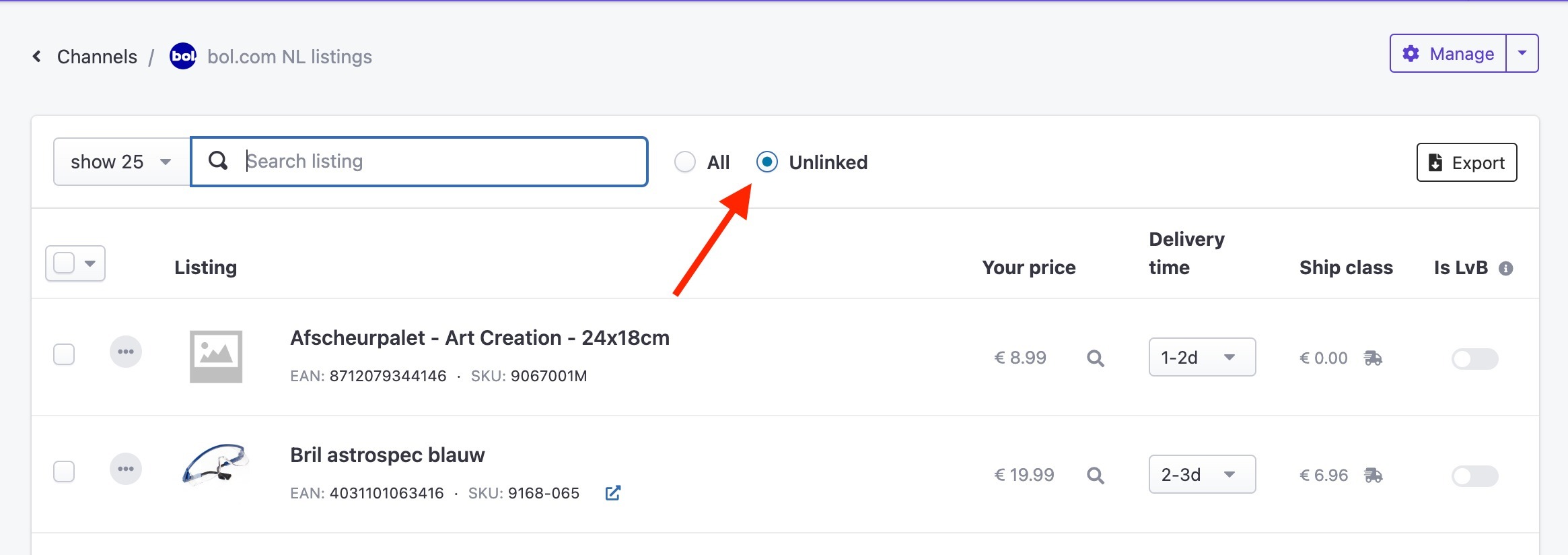This screenshot has height=555, width=1568.
Task: Select the Unlinked radio button
Action: (x=767, y=162)
